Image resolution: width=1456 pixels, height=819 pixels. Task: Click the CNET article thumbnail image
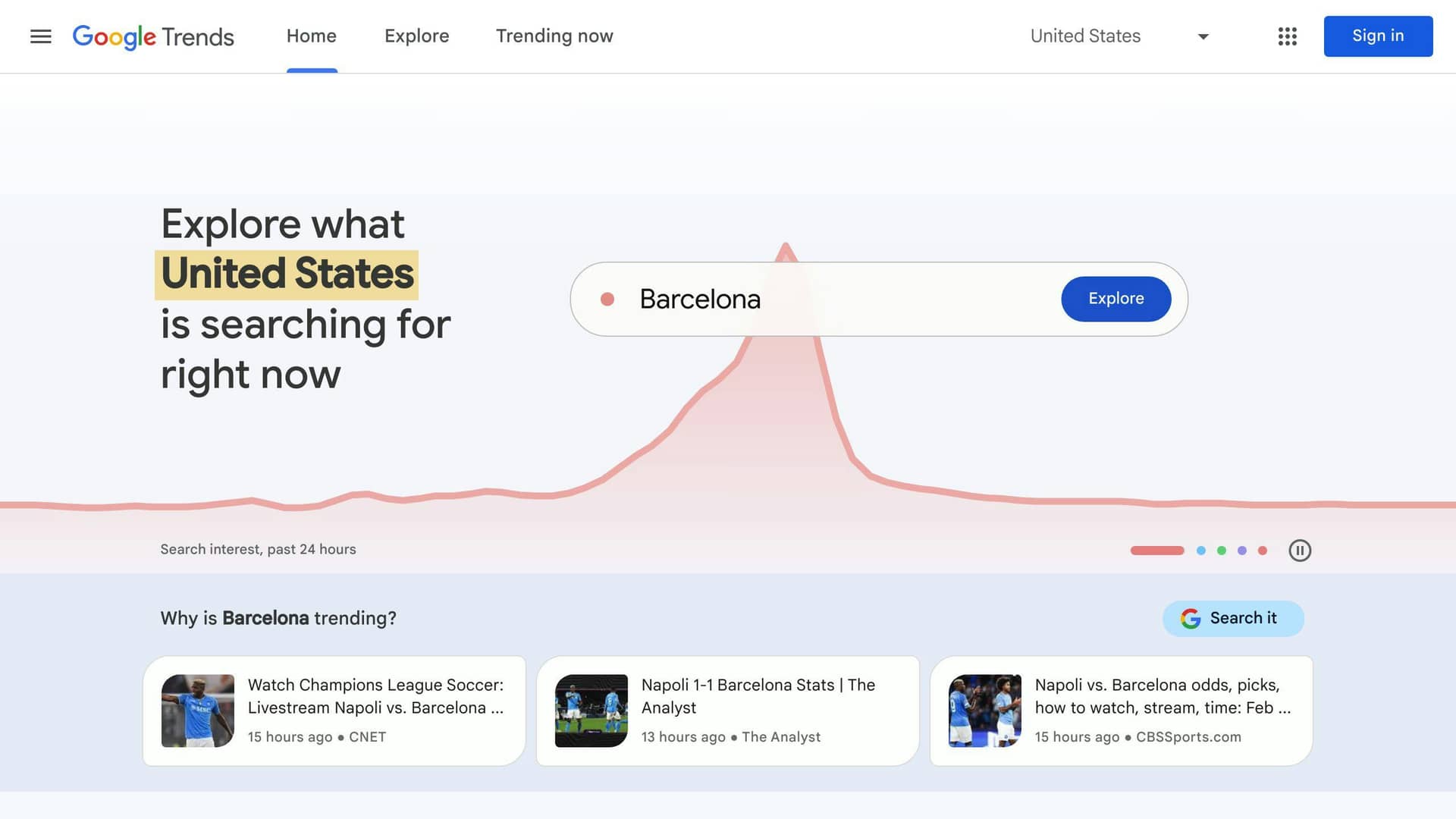(197, 710)
